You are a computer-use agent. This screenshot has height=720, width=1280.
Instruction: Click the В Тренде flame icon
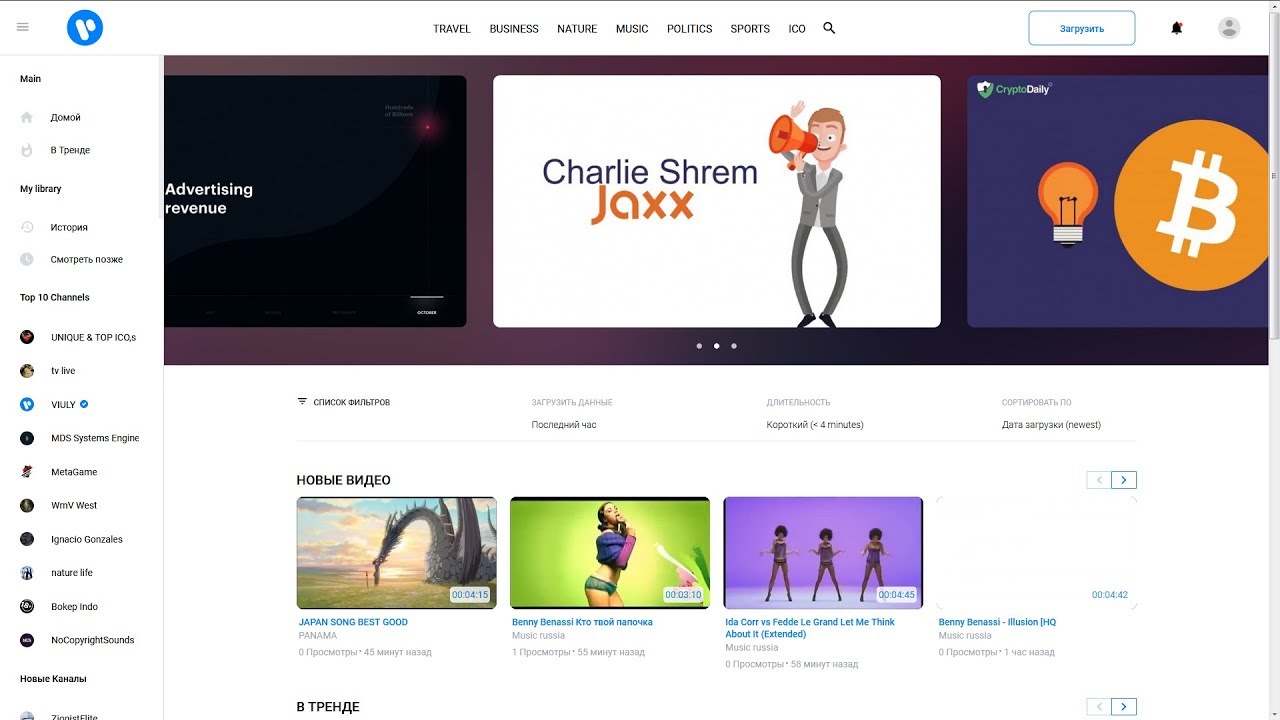pos(27,150)
